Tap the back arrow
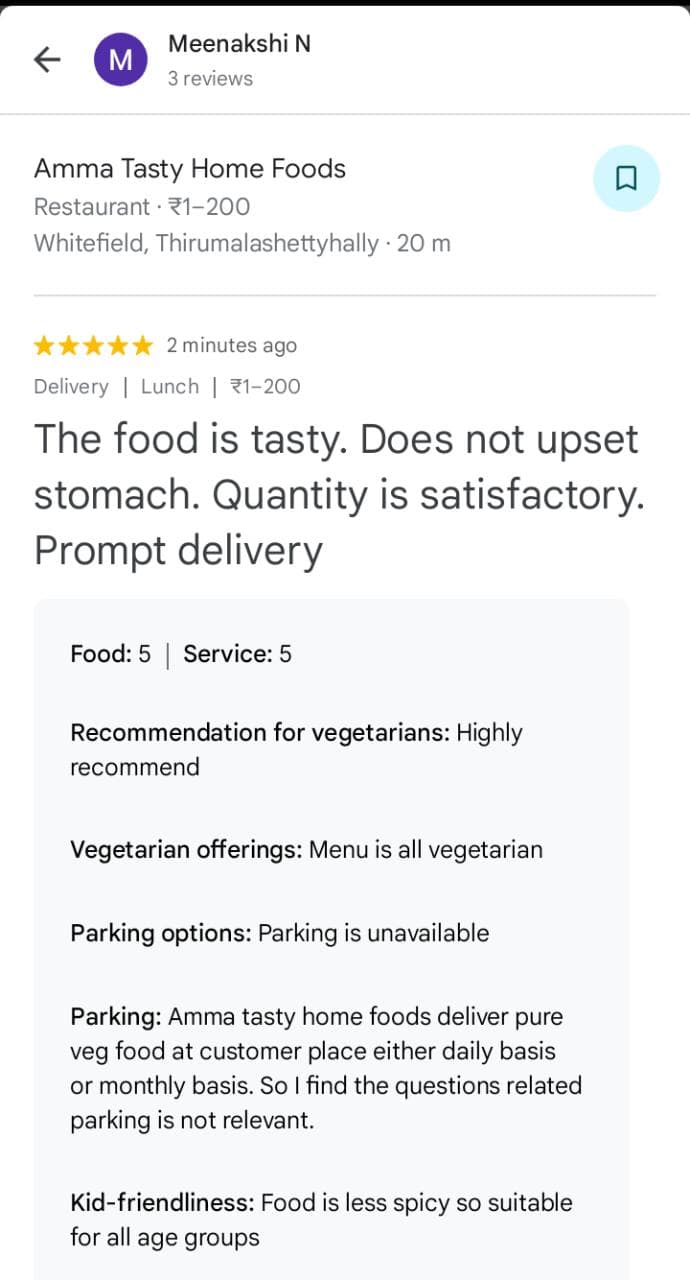Image resolution: width=690 pixels, height=1280 pixels. (x=47, y=60)
